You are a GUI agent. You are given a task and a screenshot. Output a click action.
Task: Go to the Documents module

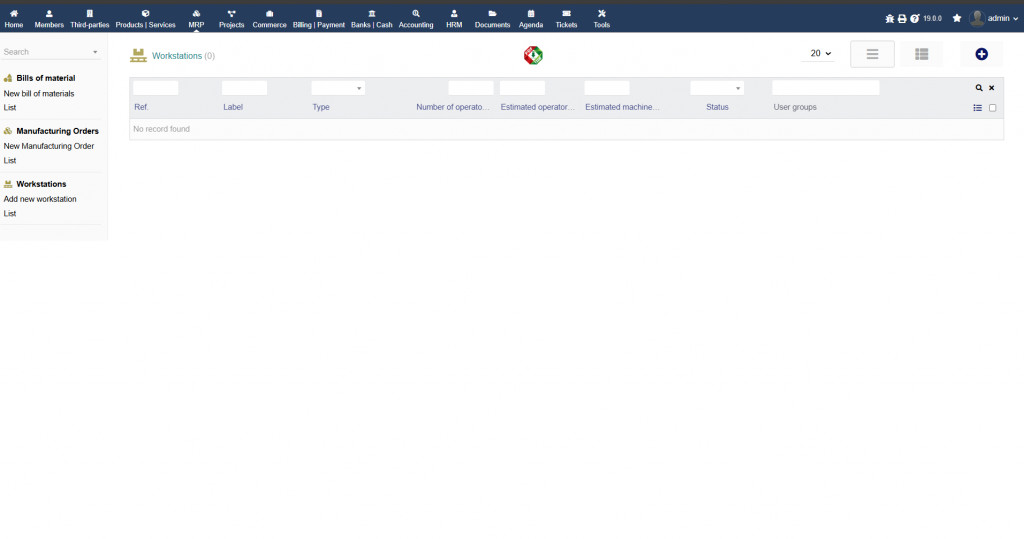point(492,19)
